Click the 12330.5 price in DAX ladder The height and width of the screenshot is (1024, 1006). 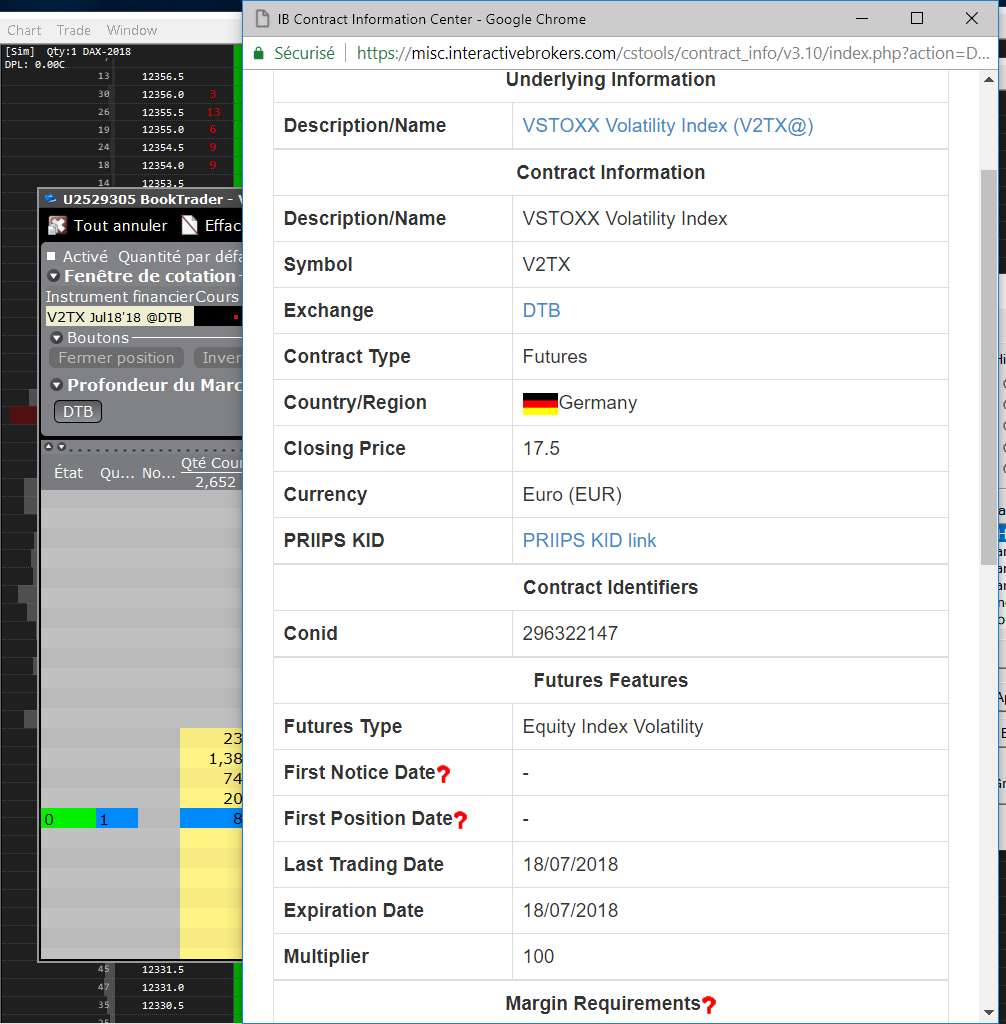coord(163,1006)
